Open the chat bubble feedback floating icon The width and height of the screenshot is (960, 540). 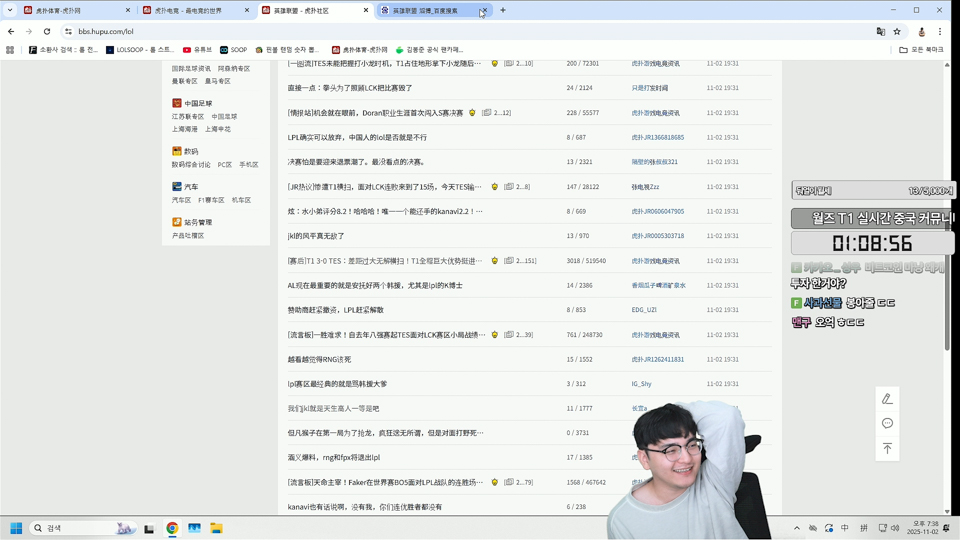tap(887, 424)
